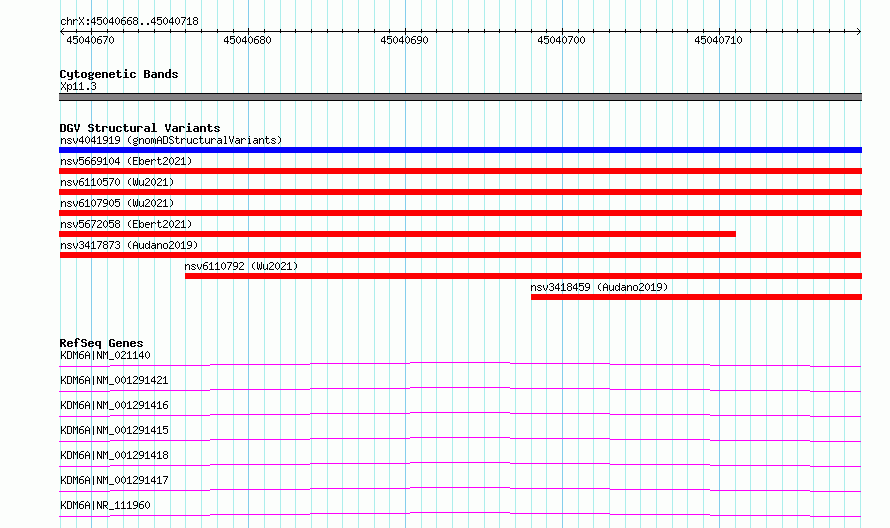Open KDM6A|NM_001291421 transcript
This screenshot has width=890, height=528.
coord(114,380)
